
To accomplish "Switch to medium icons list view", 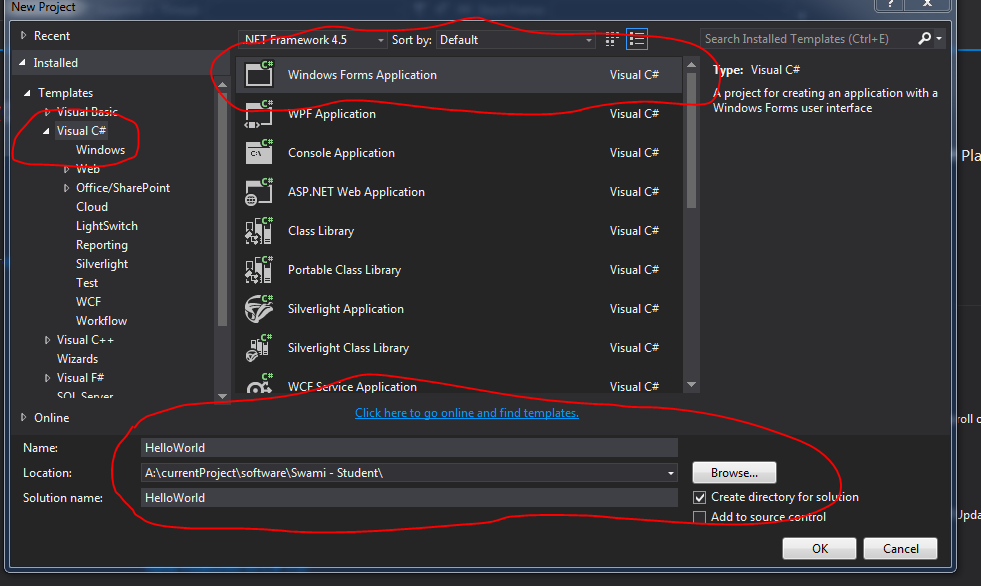I will click(637, 39).
